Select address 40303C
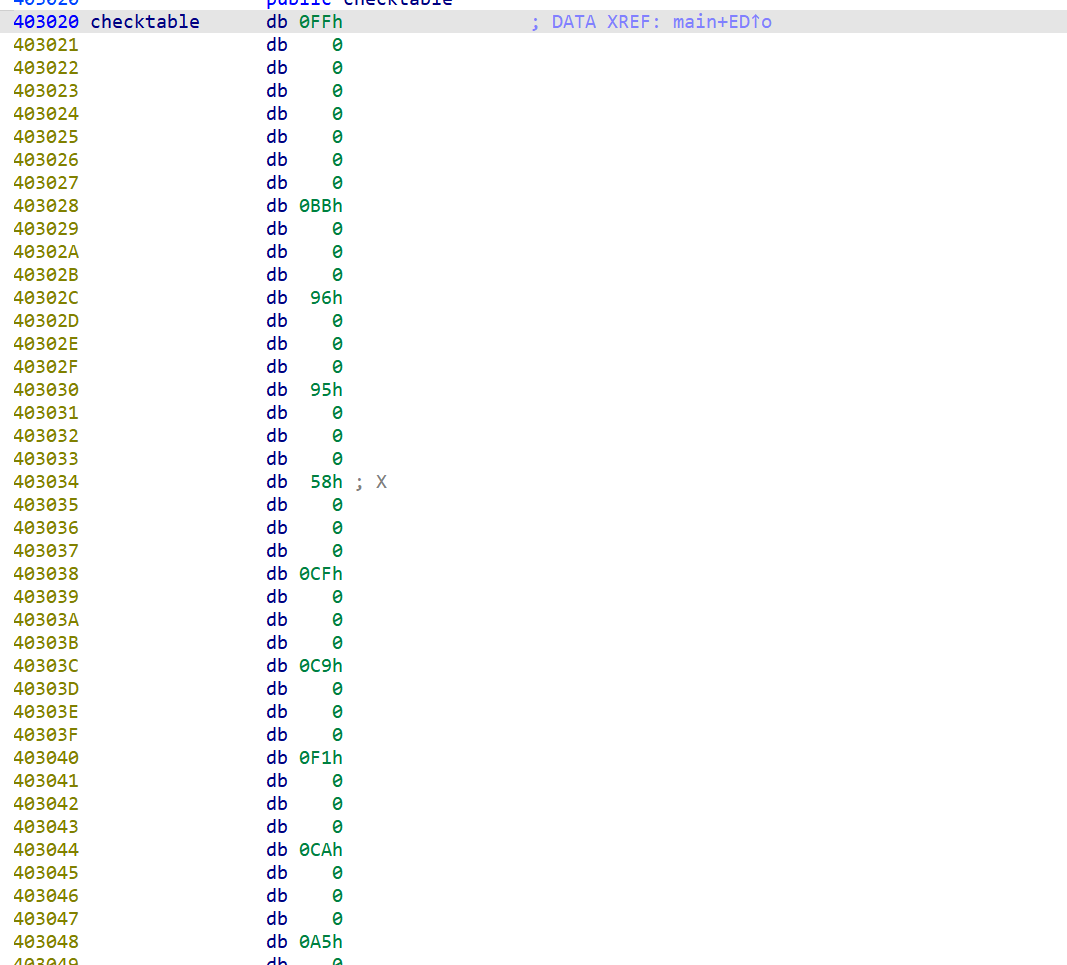The image size is (1067, 965). [x=46, y=666]
